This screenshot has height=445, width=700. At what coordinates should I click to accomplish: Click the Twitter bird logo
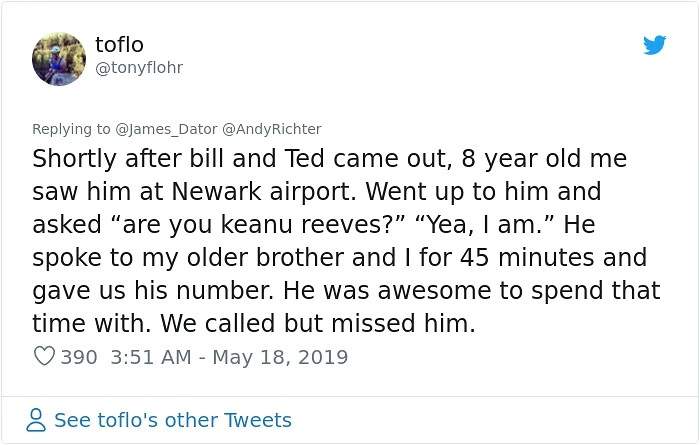[654, 45]
